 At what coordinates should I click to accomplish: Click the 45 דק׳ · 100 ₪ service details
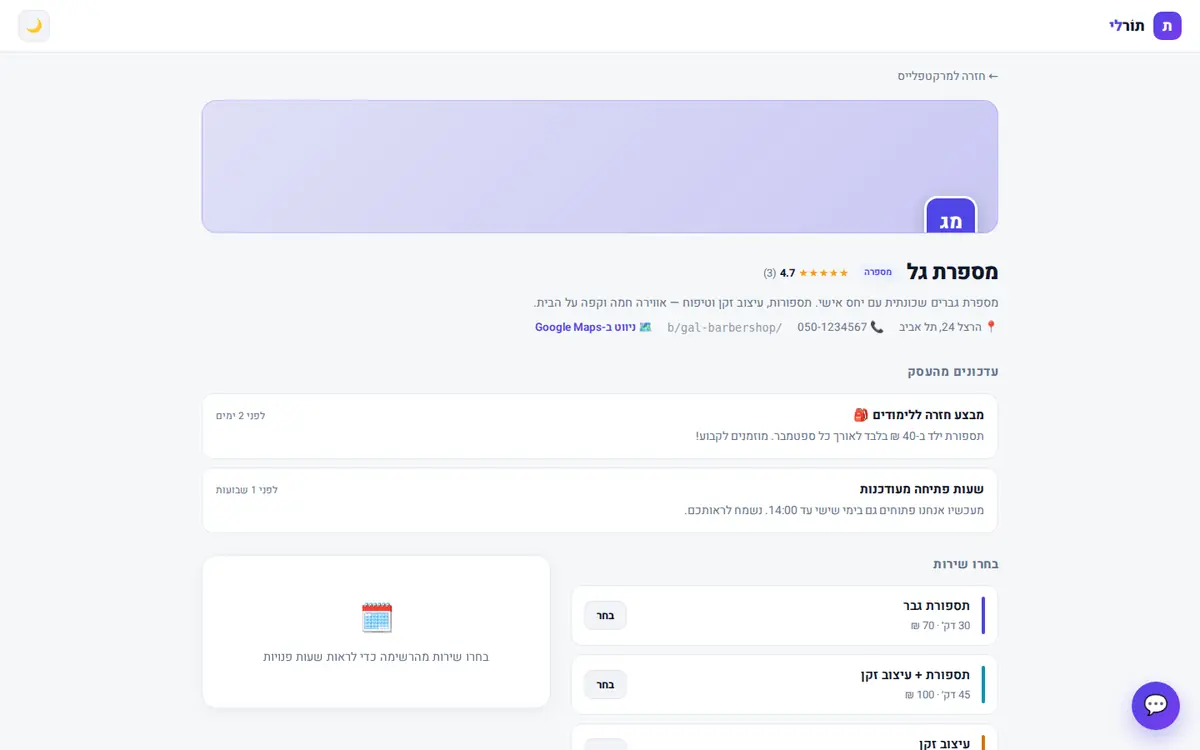[937, 695]
